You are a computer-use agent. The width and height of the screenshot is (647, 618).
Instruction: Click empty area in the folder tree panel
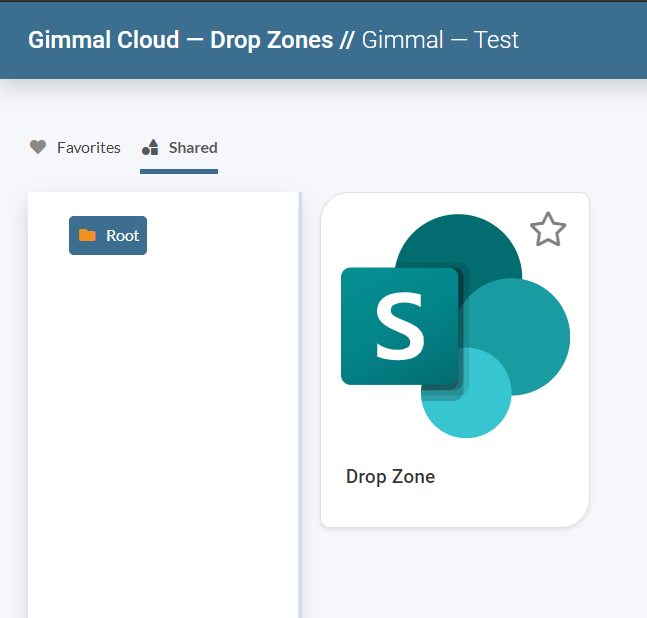[x=160, y=420]
